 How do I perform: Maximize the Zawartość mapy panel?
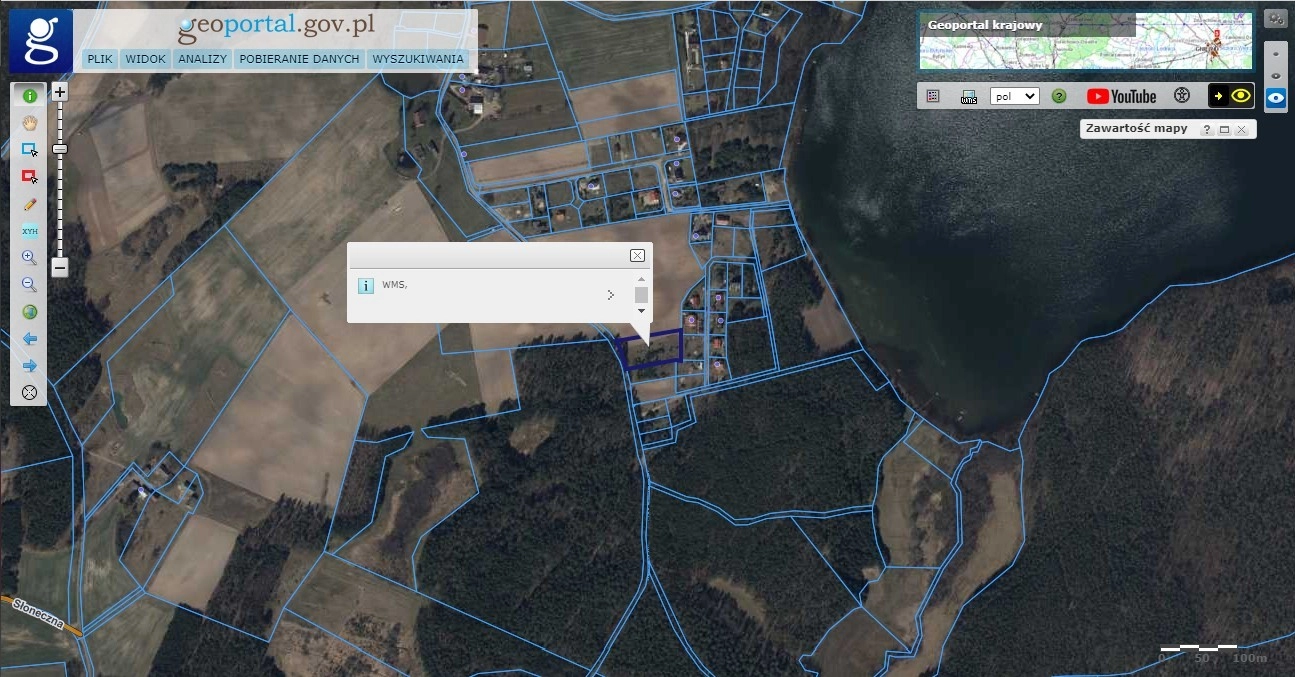click(x=1224, y=130)
